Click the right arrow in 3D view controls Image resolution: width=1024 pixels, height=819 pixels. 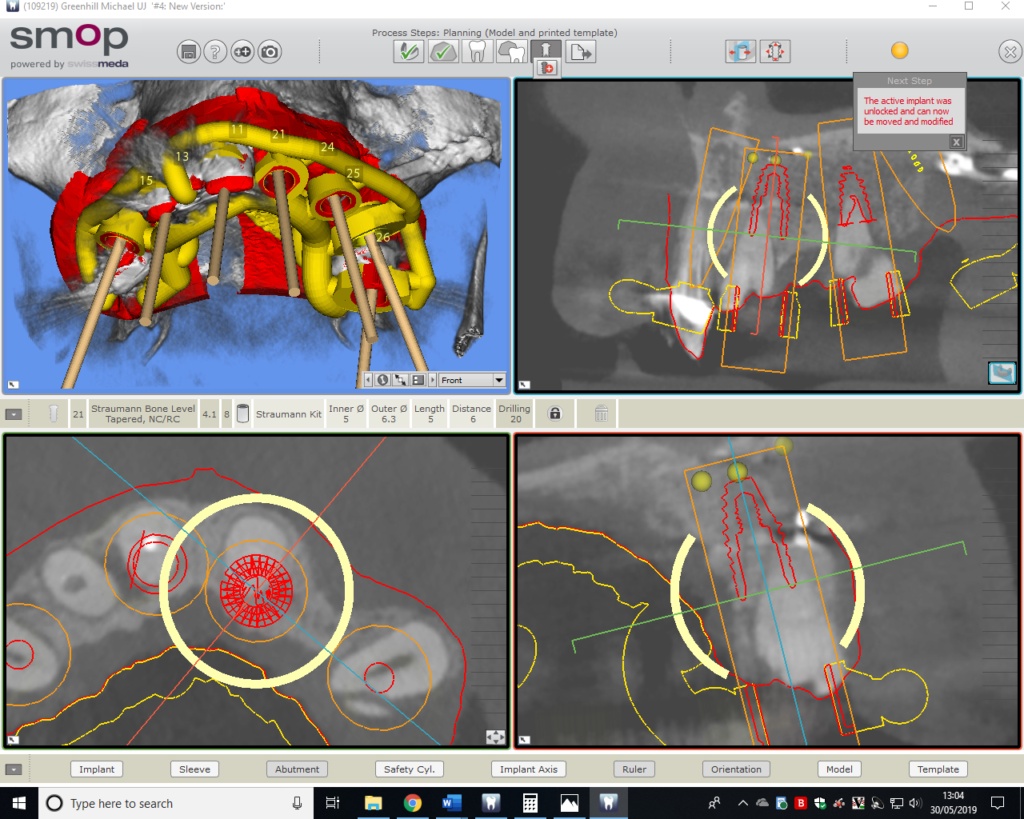pos(432,380)
